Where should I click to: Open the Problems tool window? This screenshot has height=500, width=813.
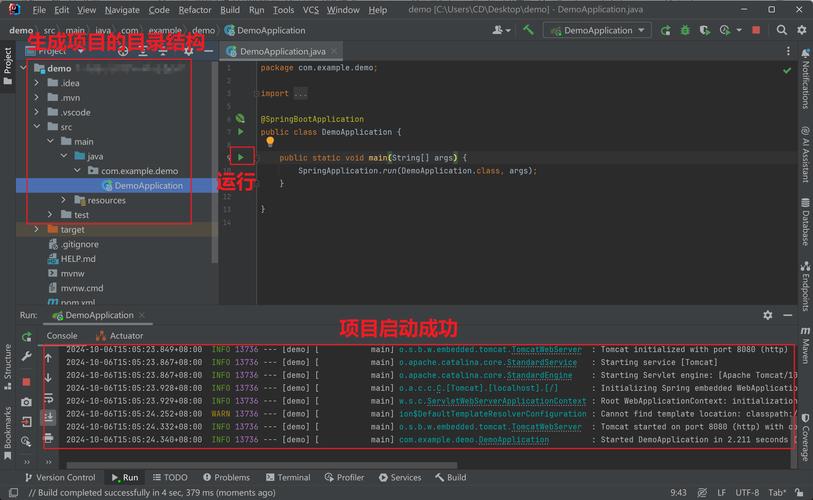click(226, 477)
